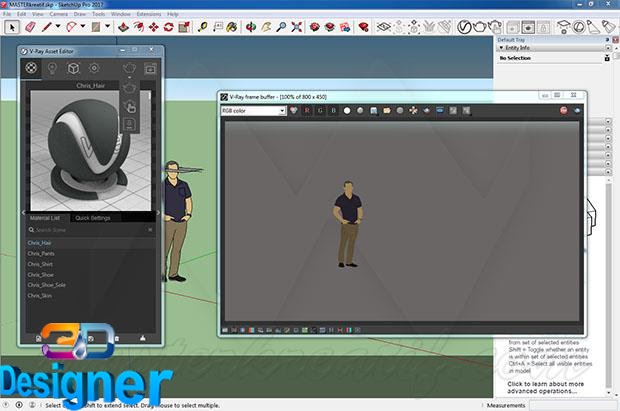The height and width of the screenshot is (411, 620).
Task: Pick the Paint Bucket tool
Action: 232,27
